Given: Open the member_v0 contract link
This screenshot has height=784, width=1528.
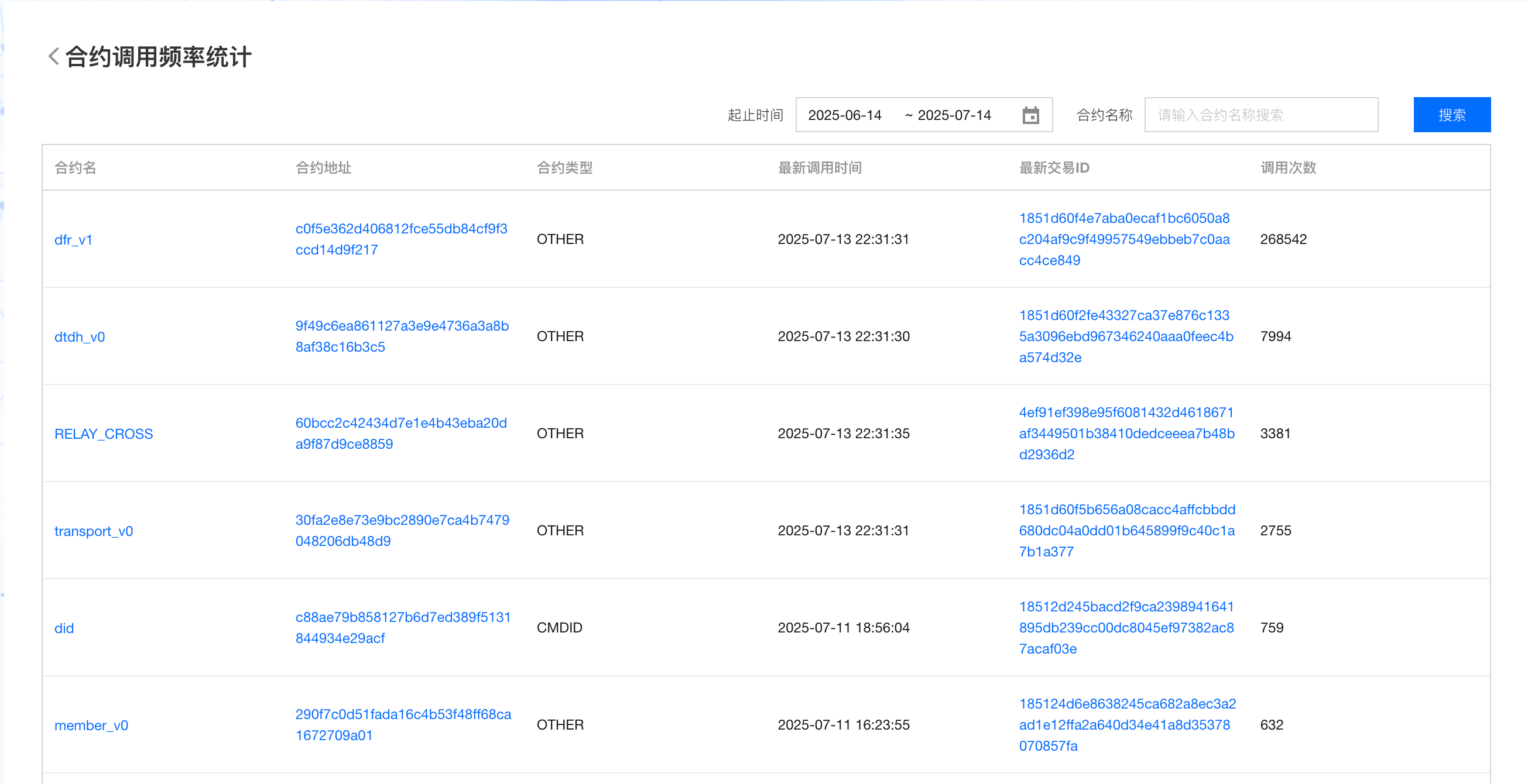Looking at the screenshot, I should [x=91, y=725].
